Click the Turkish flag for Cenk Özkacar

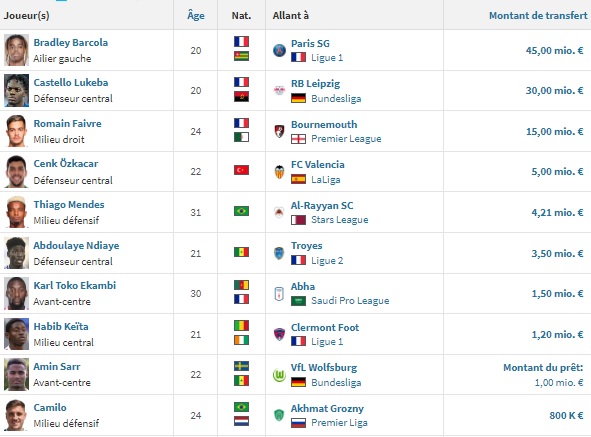point(241,170)
